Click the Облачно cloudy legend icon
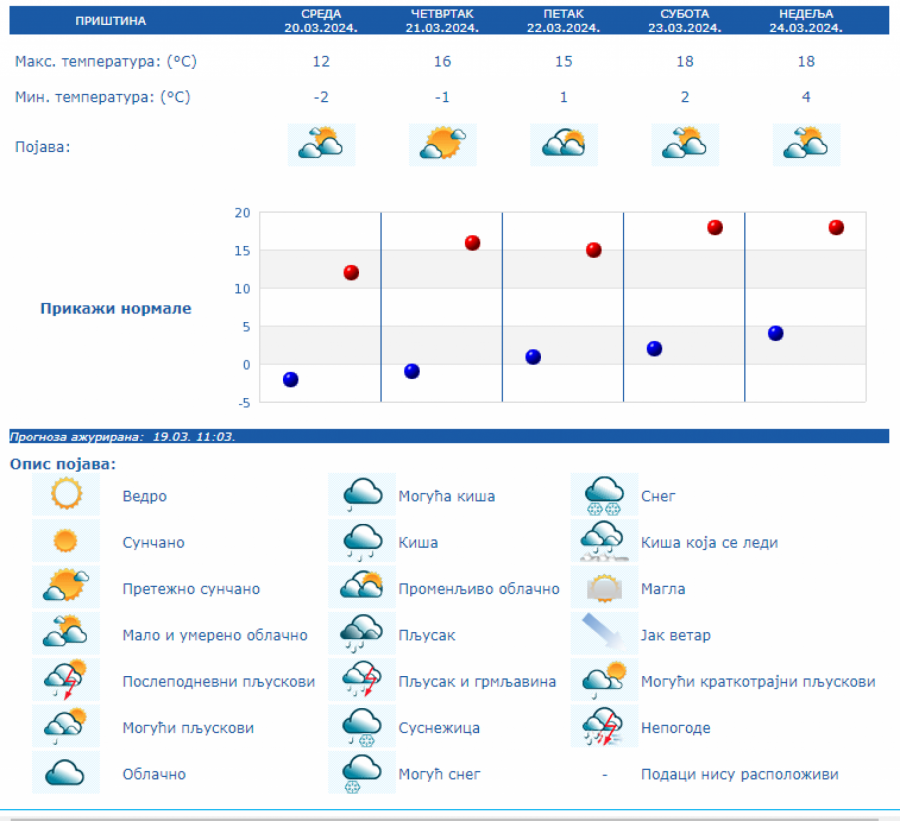The width and height of the screenshot is (900, 821). click(66, 773)
